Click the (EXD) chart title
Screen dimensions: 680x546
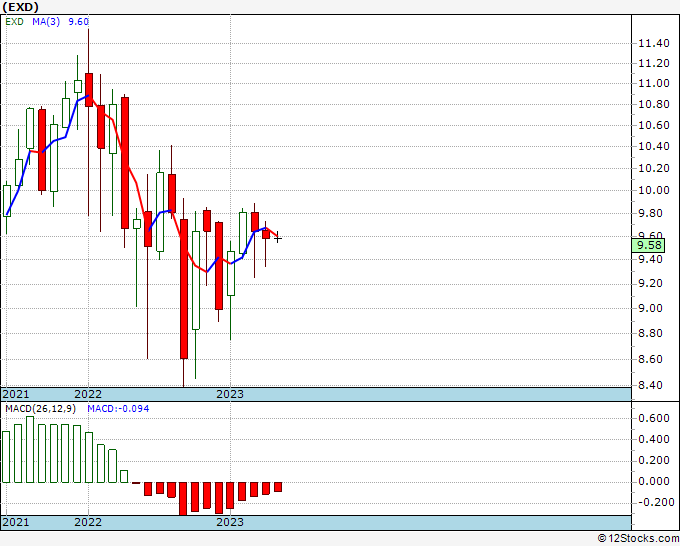(21, 7)
